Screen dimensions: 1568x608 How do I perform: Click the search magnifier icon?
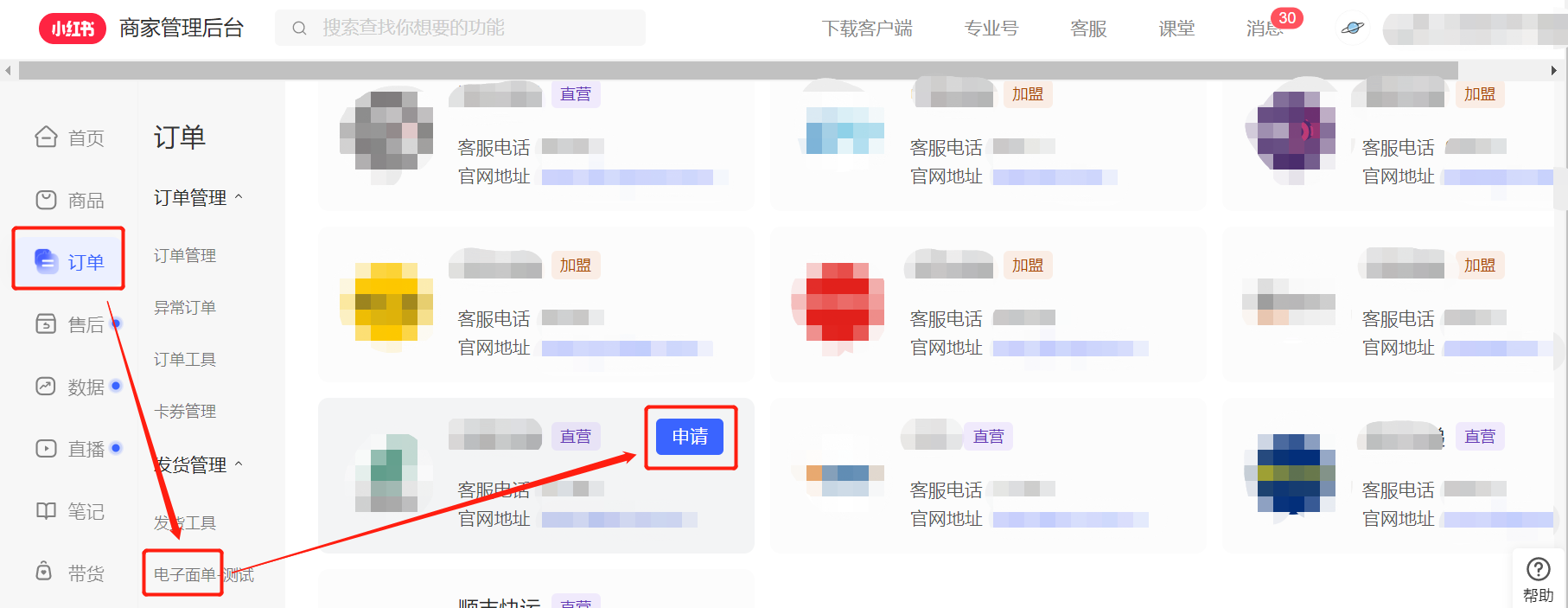tap(299, 28)
